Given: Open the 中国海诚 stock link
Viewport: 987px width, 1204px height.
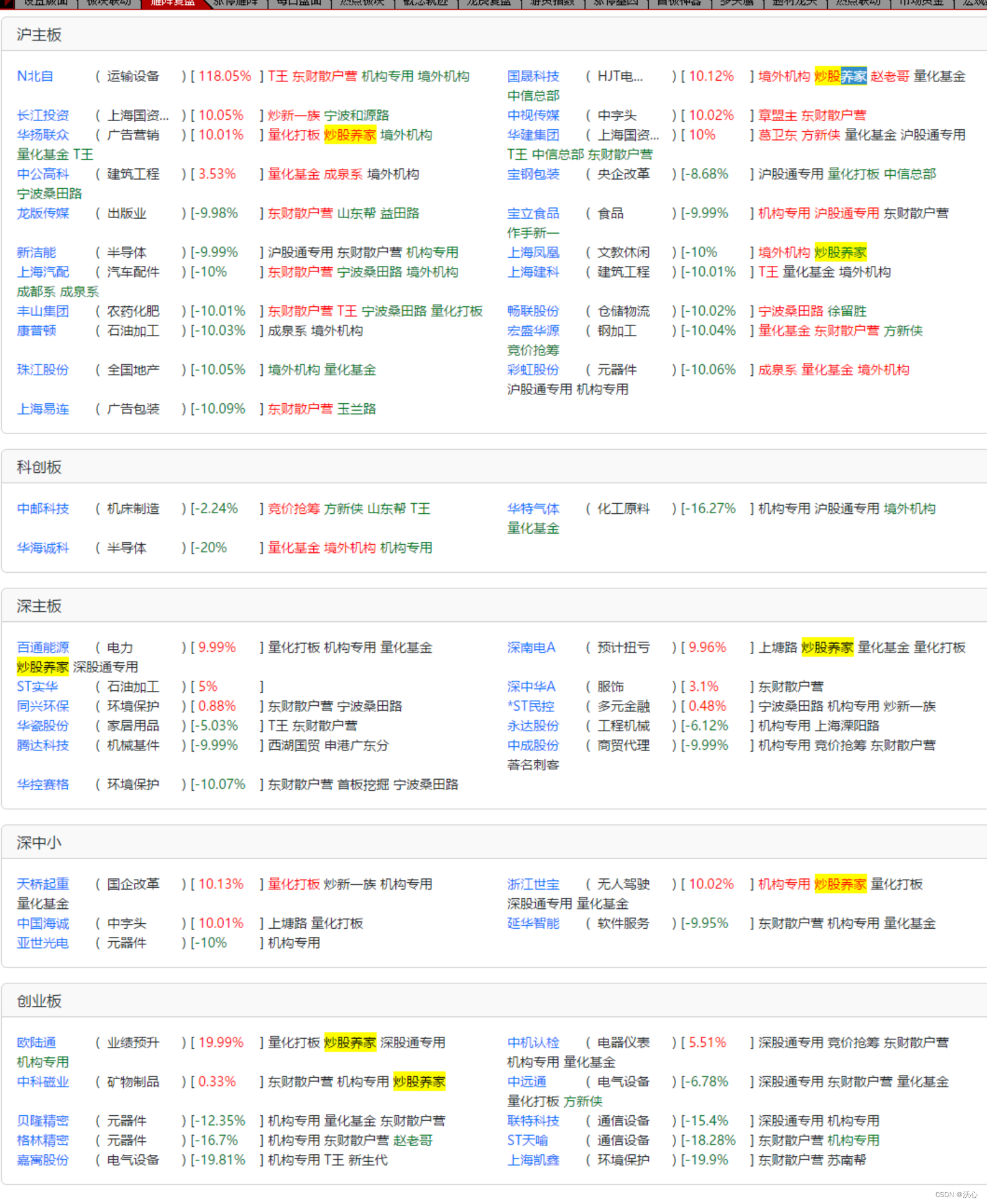Looking at the screenshot, I should click(43, 923).
